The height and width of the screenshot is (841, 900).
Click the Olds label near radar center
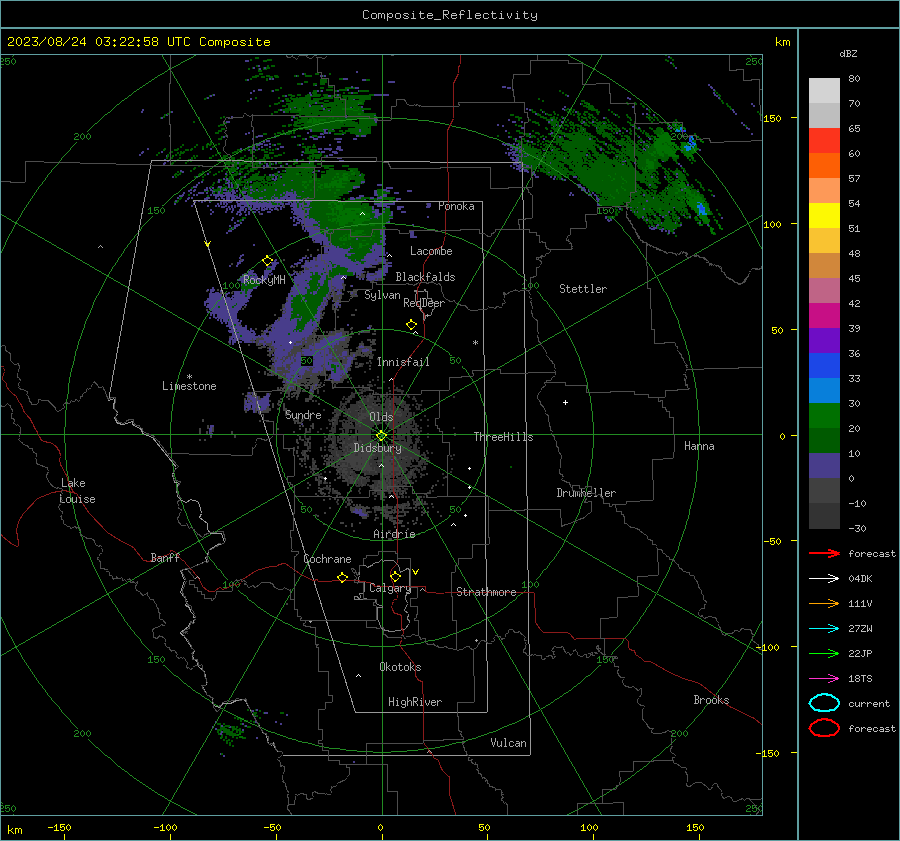(x=381, y=417)
